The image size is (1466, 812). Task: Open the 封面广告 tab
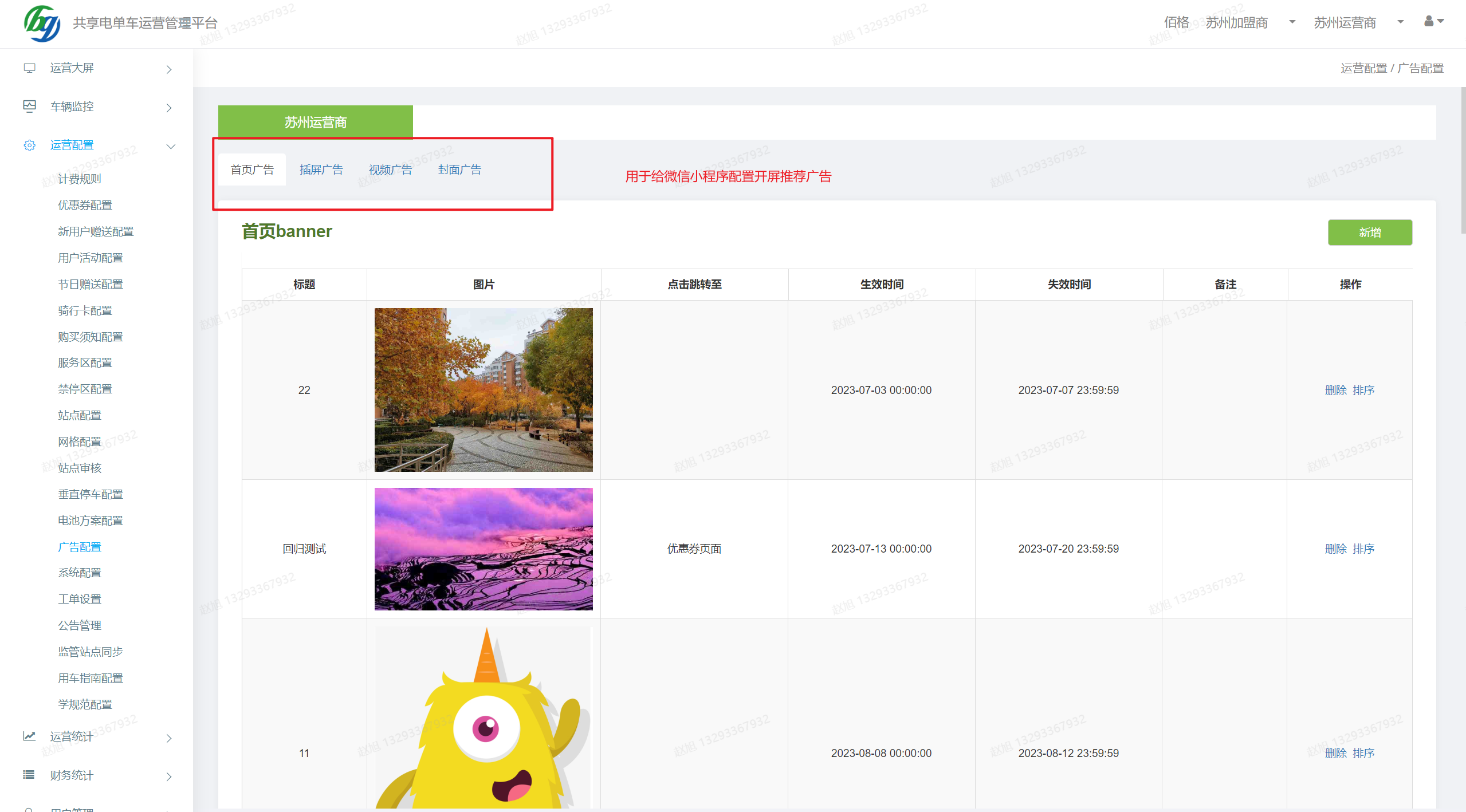coord(459,169)
